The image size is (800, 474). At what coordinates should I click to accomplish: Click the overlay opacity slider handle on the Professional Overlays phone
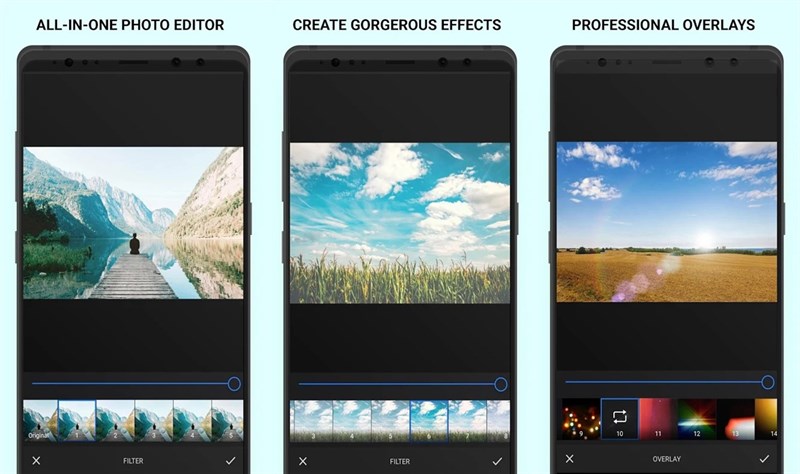768,382
